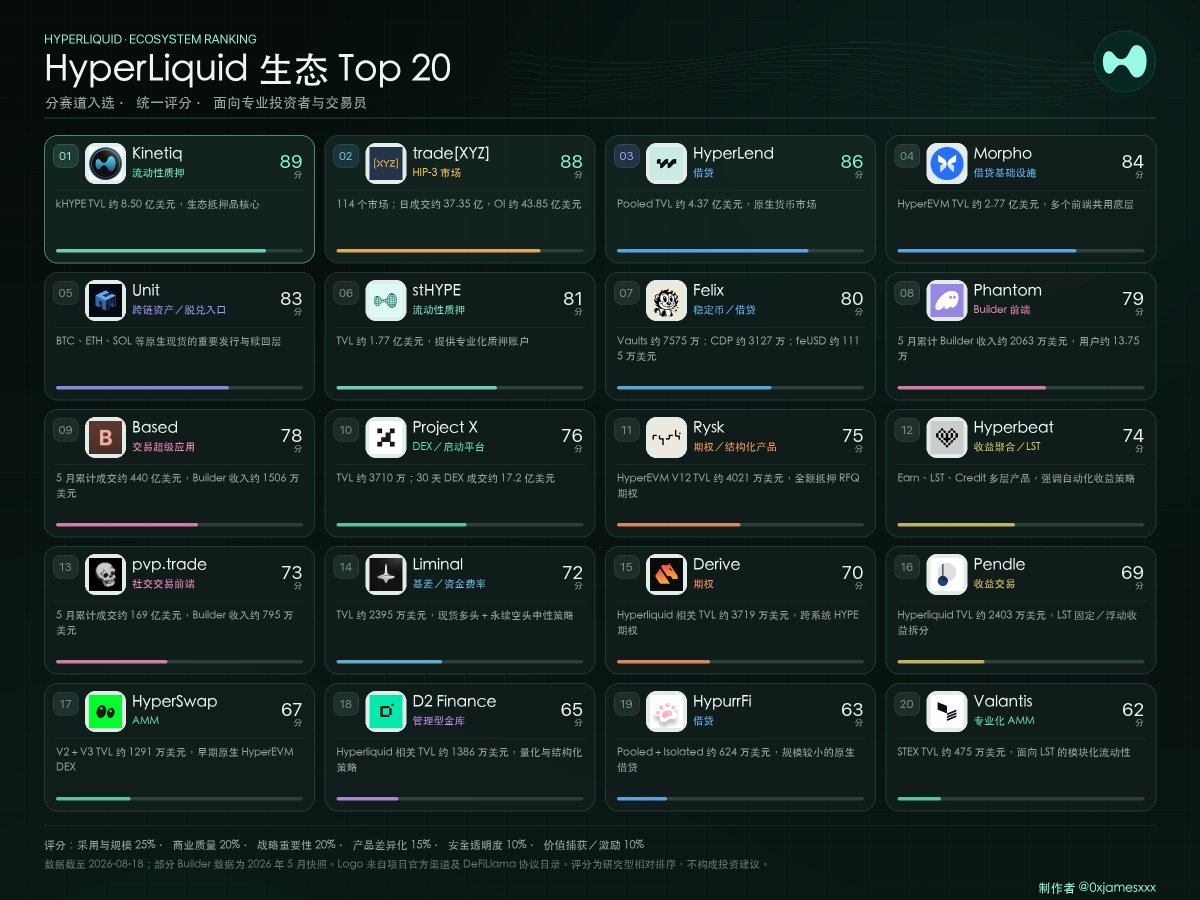Click the pvp.trade skull logo

[x=105, y=575]
